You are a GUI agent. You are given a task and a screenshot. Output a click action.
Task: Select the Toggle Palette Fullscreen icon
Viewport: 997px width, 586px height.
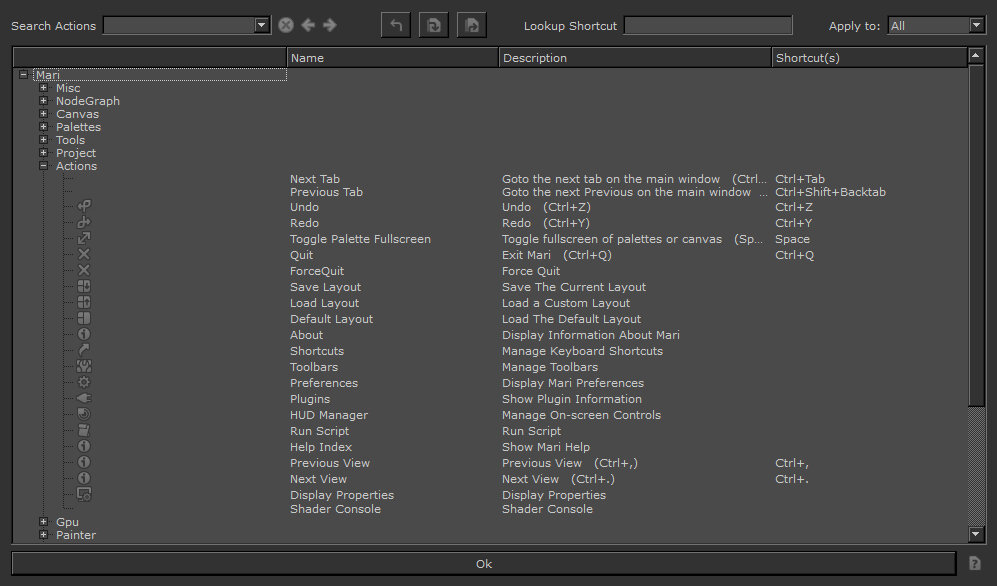coord(84,239)
